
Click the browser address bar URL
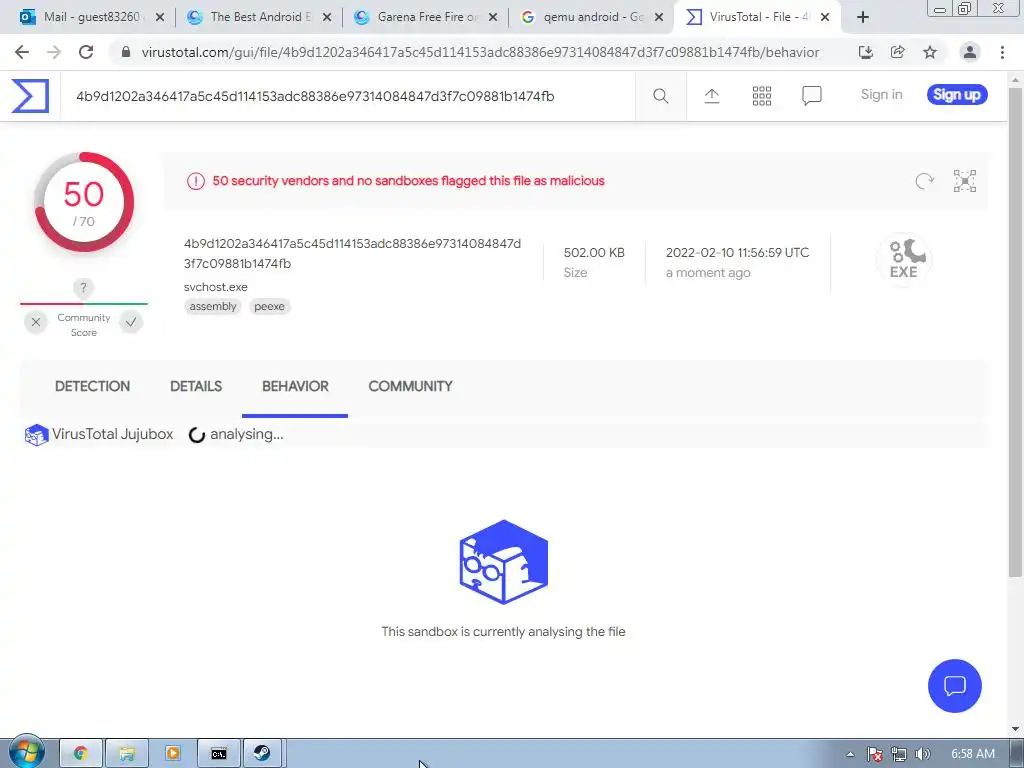click(480, 52)
